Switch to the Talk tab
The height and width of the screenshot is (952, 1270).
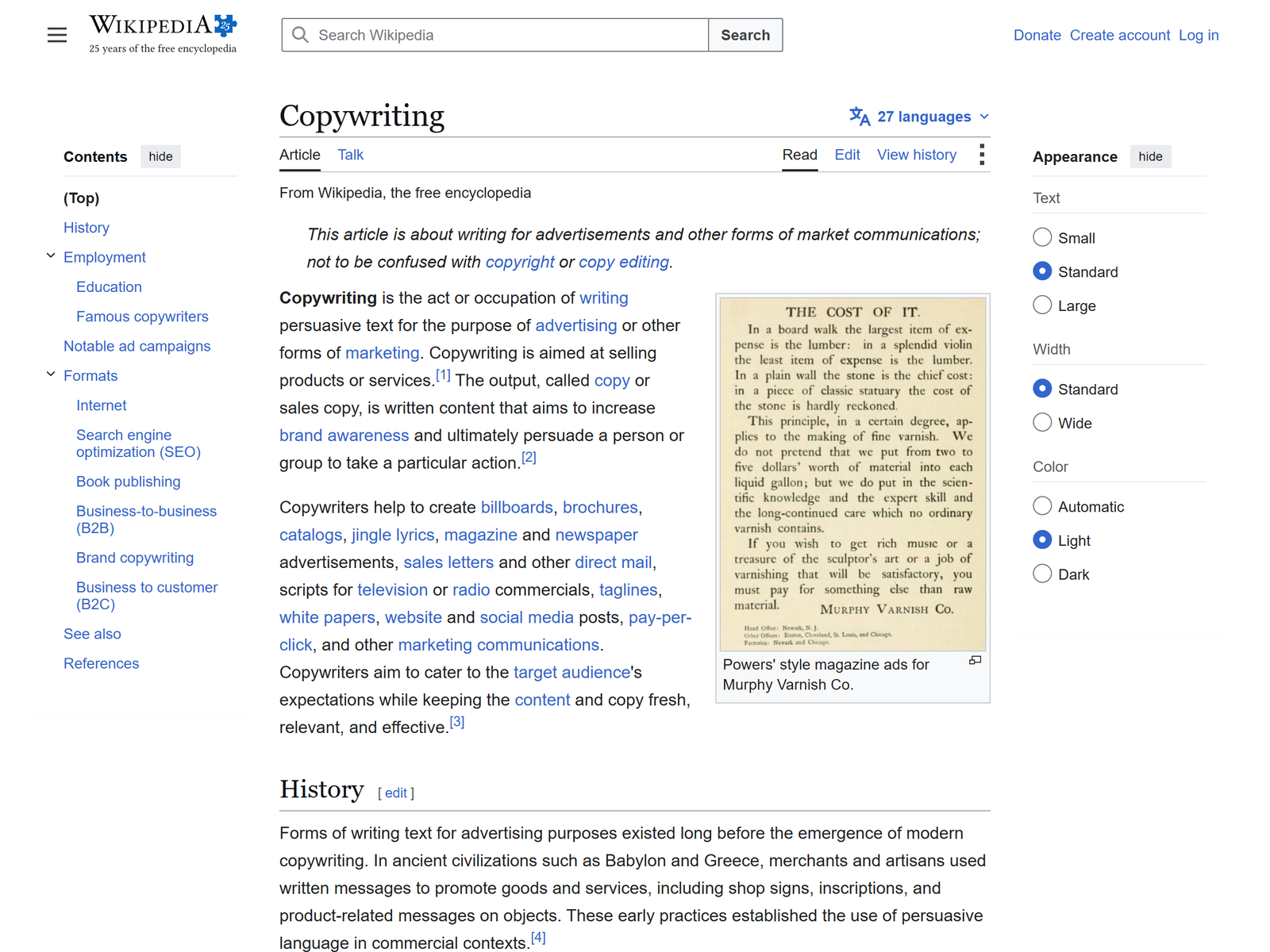[x=350, y=155]
